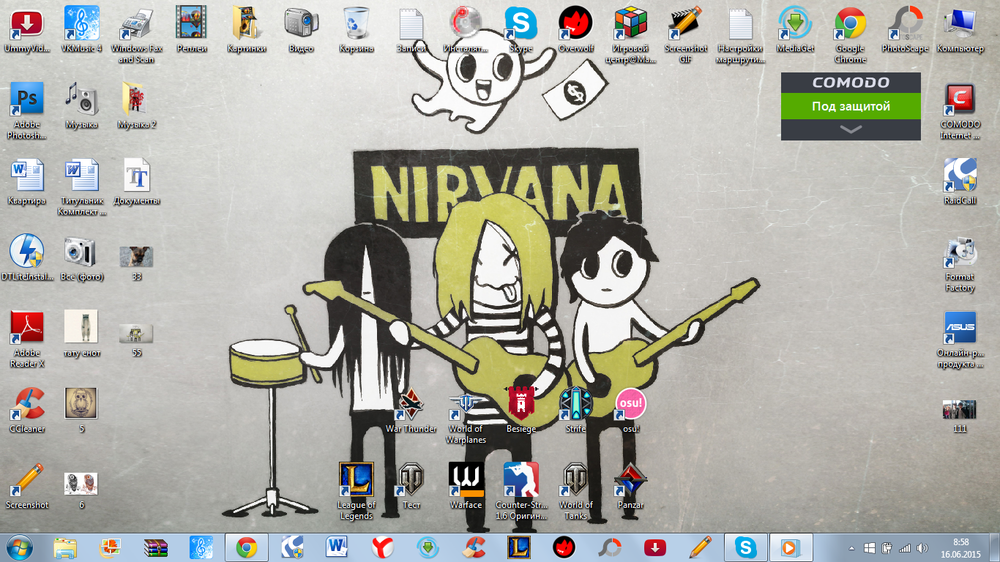Open the Видео camcorder icon
This screenshot has height=562, width=1000.
pos(301,29)
